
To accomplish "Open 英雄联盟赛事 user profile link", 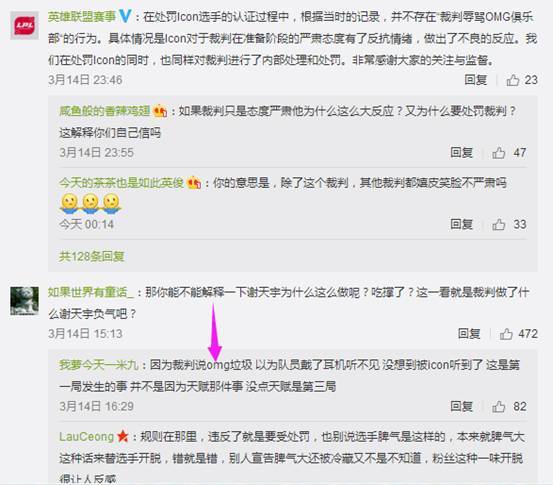I will [82, 17].
